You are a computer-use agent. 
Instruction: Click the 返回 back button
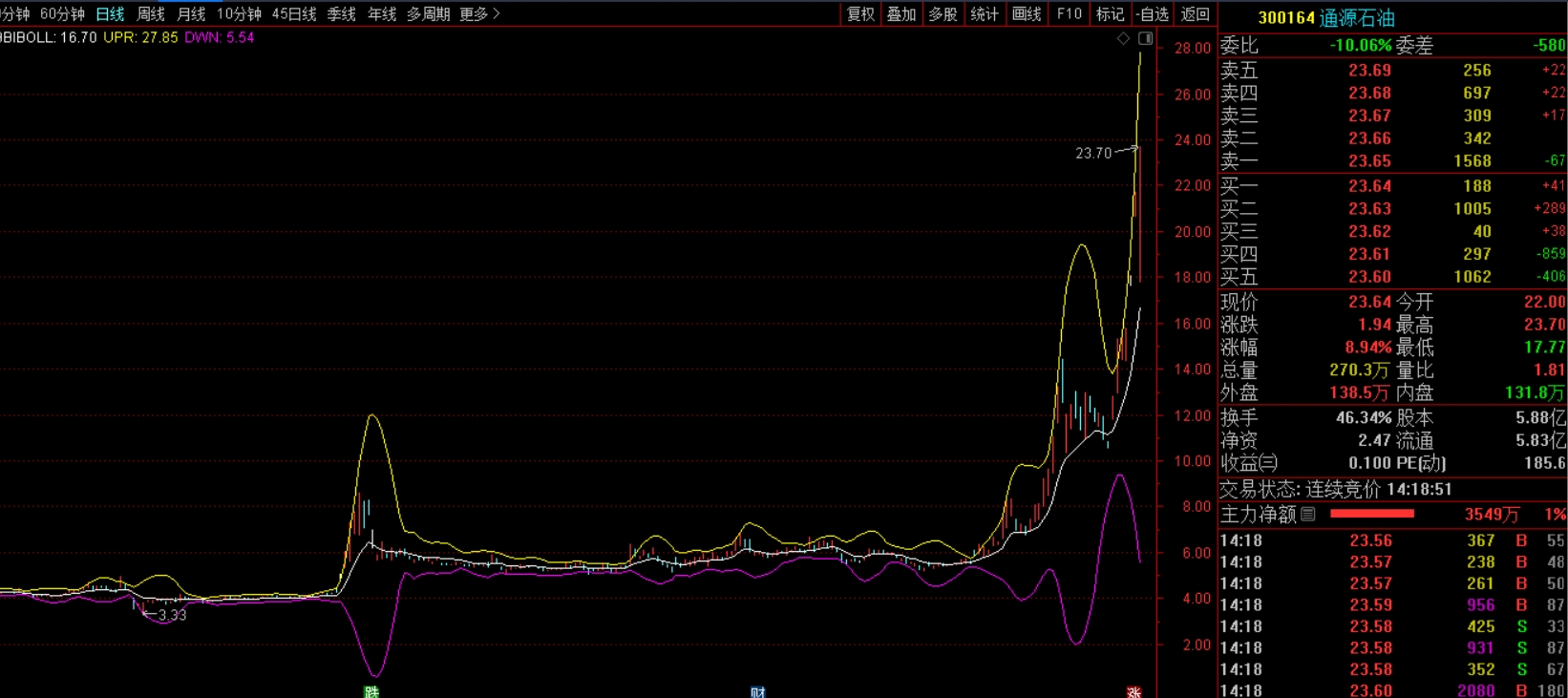(x=1195, y=13)
